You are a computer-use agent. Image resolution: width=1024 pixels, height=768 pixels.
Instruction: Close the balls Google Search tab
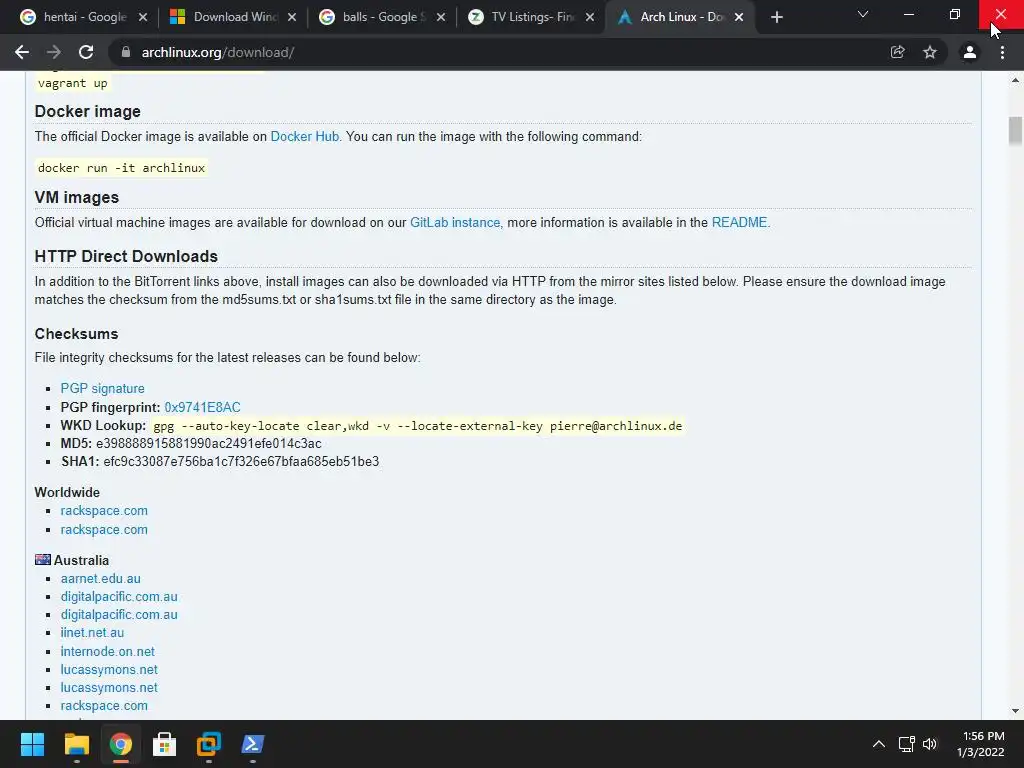coord(441,18)
